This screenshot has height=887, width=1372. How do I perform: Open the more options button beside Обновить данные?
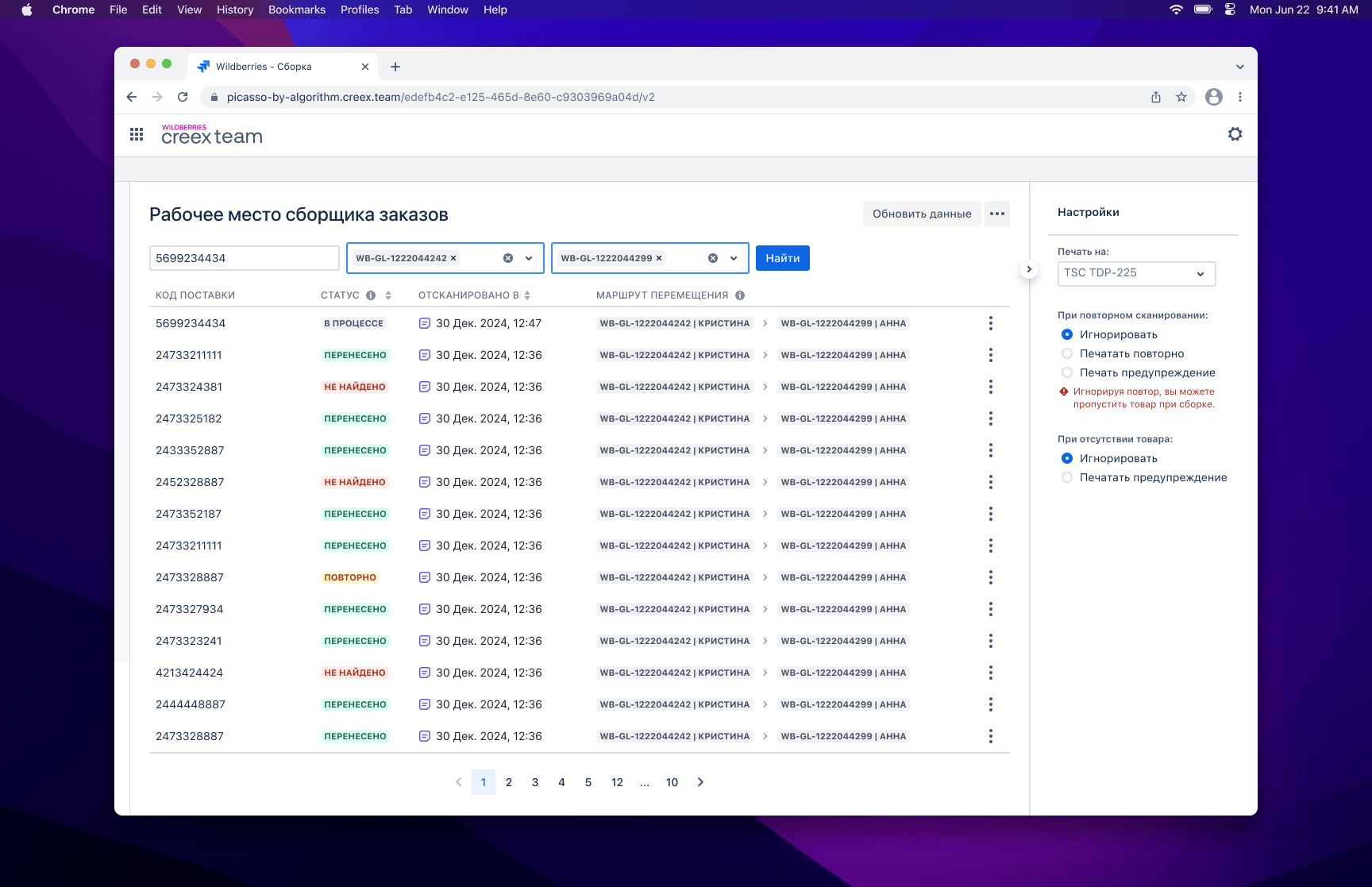click(x=997, y=214)
